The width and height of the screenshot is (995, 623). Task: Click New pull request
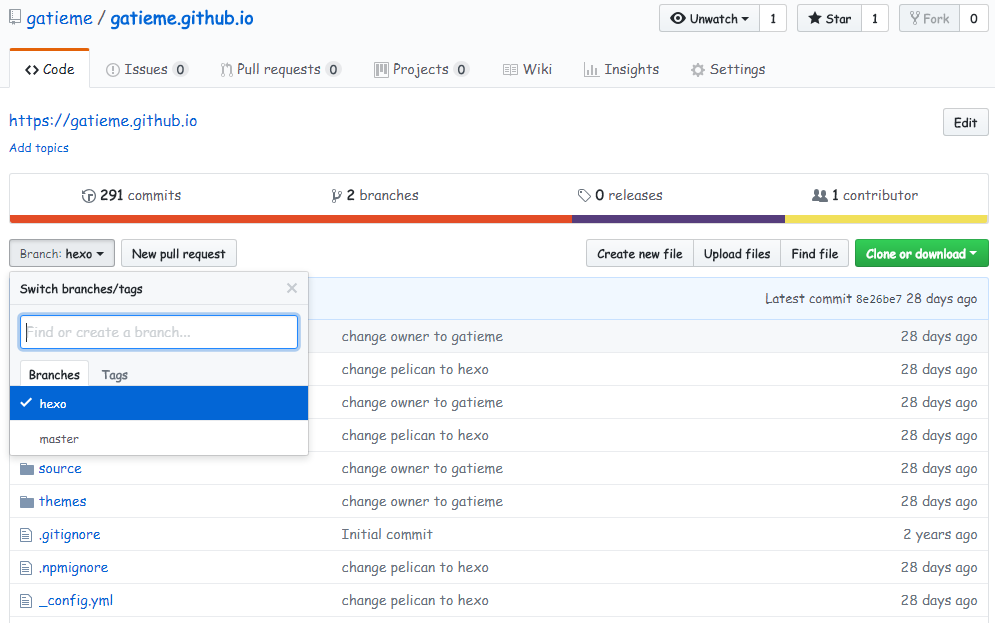pos(178,254)
